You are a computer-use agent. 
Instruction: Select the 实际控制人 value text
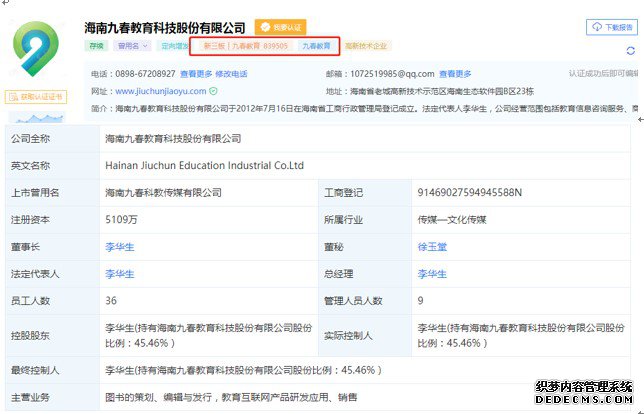click(x=521, y=336)
